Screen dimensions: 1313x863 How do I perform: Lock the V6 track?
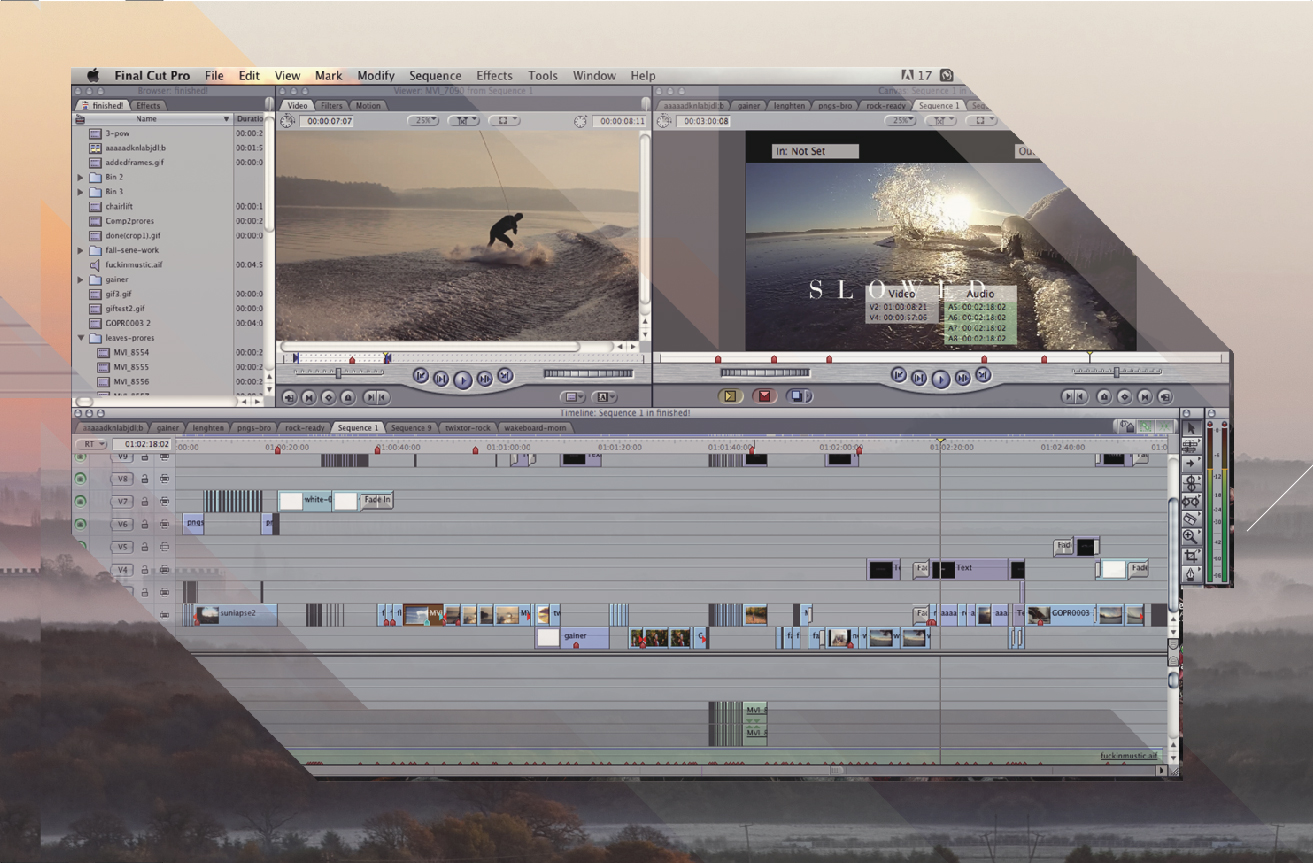pos(145,524)
